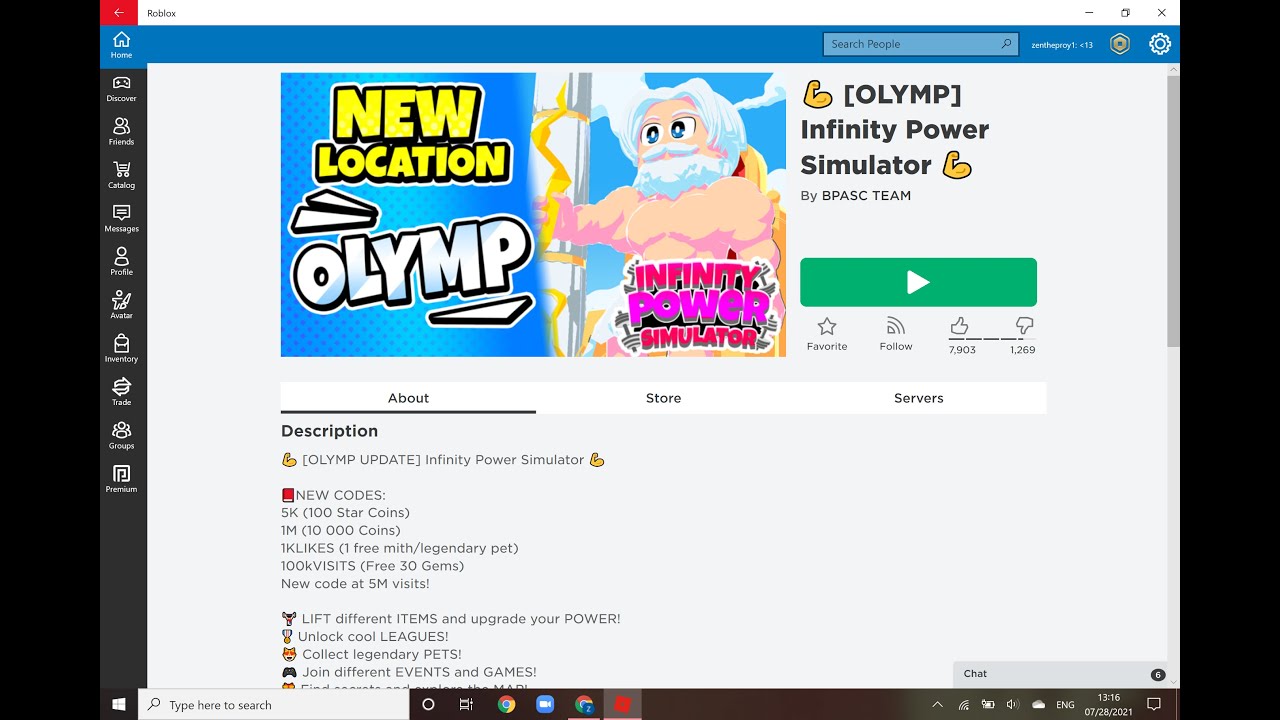Image resolution: width=1280 pixels, height=720 pixels.
Task: Open the second Chrome taskbar icon
Action: coord(584,704)
